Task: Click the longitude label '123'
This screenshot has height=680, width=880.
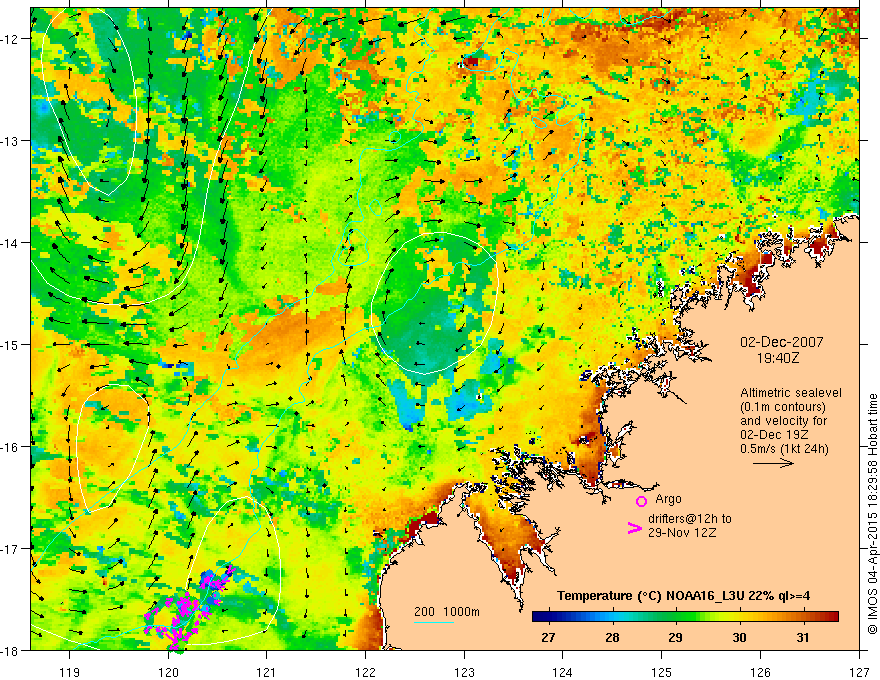Action: point(464,671)
